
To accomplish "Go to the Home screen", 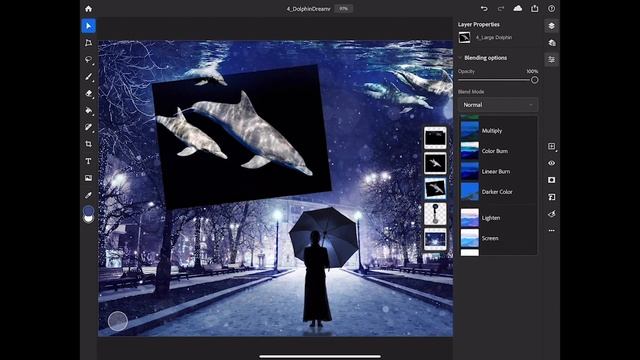I will [89, 9].
